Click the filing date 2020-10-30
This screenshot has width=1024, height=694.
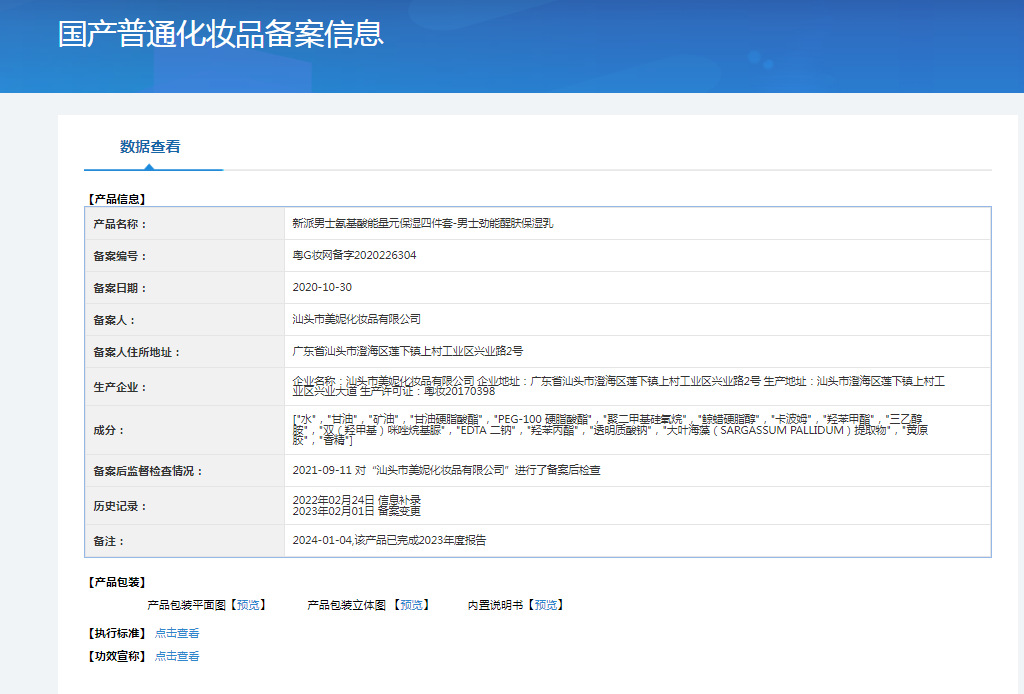(x=322, y=288)
